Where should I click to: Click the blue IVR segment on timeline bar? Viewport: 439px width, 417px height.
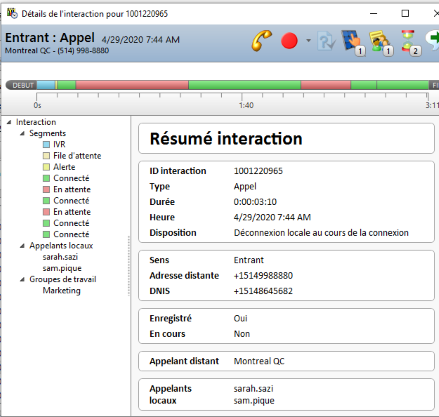(46, 85)
